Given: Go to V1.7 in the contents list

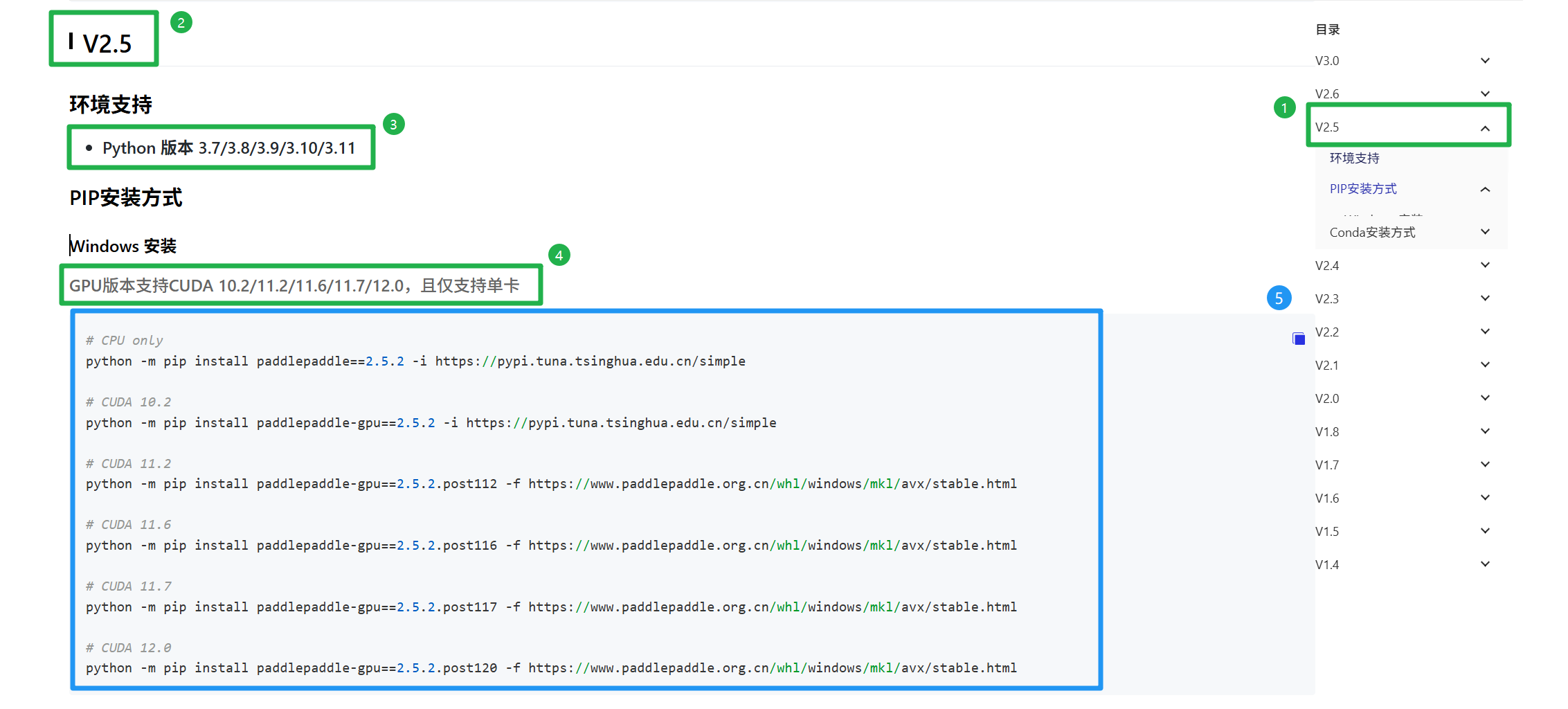Looking at the screenshot, I should coord(1327,465).
